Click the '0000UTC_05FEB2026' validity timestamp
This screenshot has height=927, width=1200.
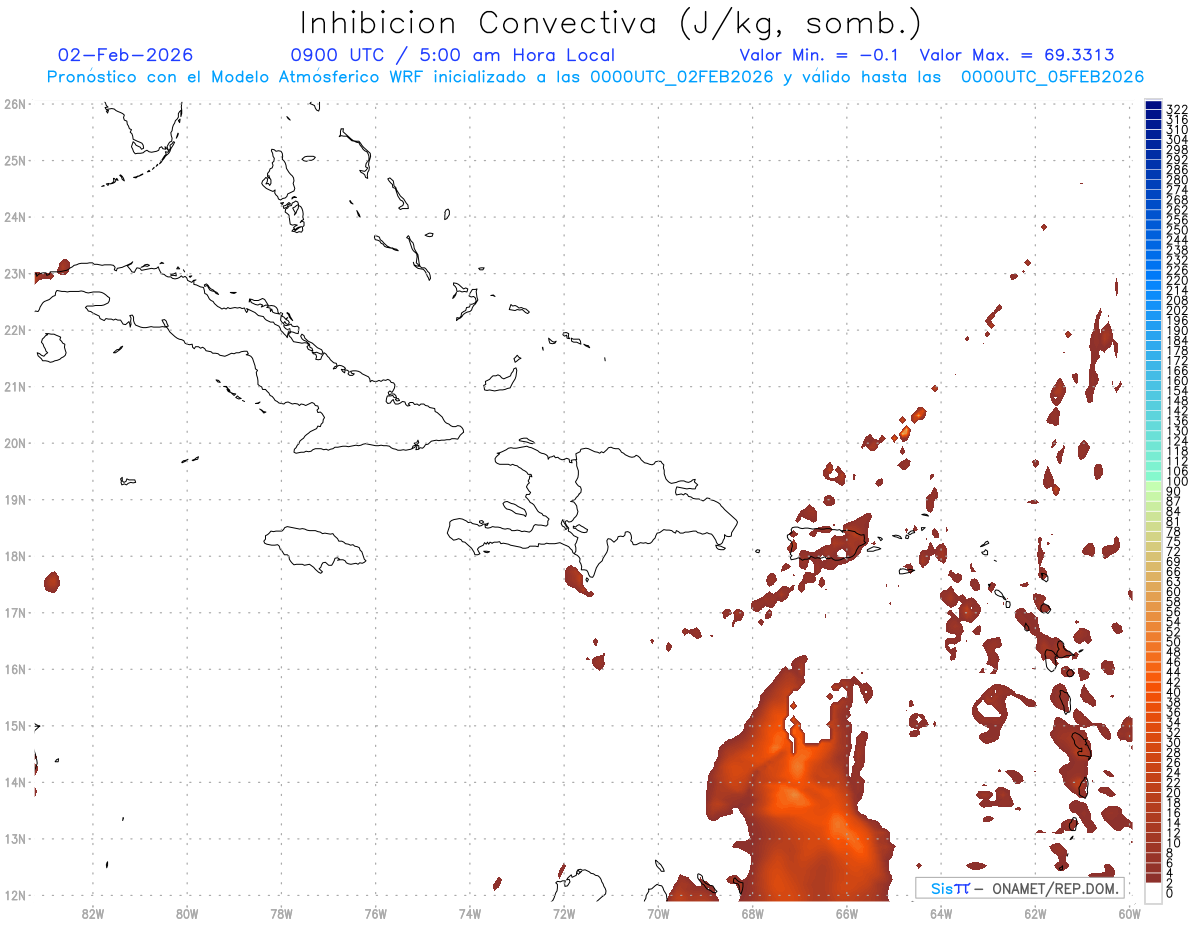[x=1052, y=77]
